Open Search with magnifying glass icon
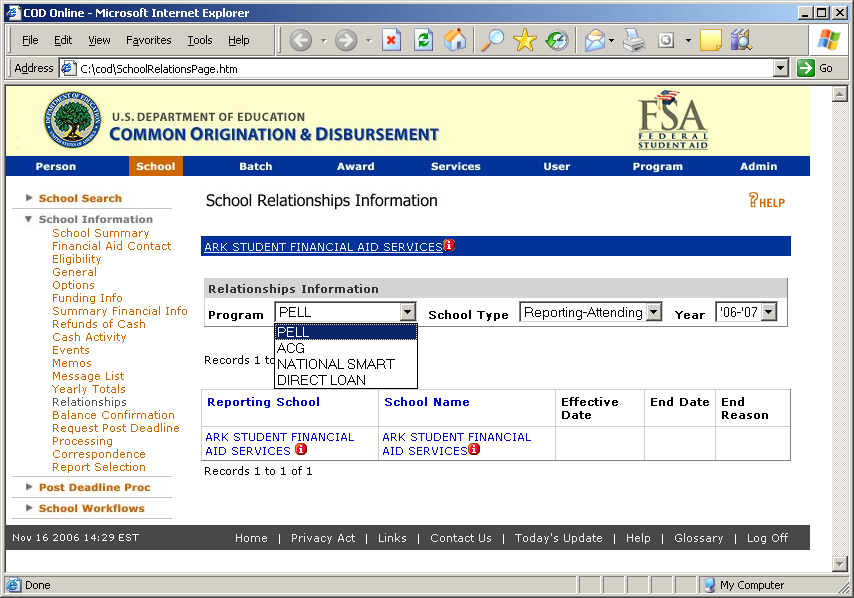This screenshot has height=598, width=854. point(492,40)
